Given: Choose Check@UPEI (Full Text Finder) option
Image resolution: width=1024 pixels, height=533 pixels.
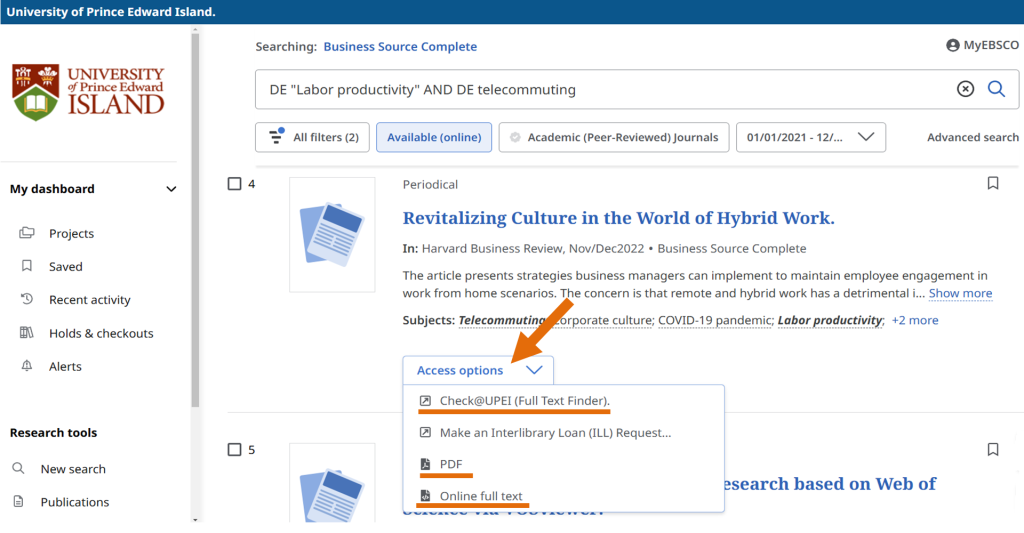Looking at the screenshot, I should click(x=524, y=400).
